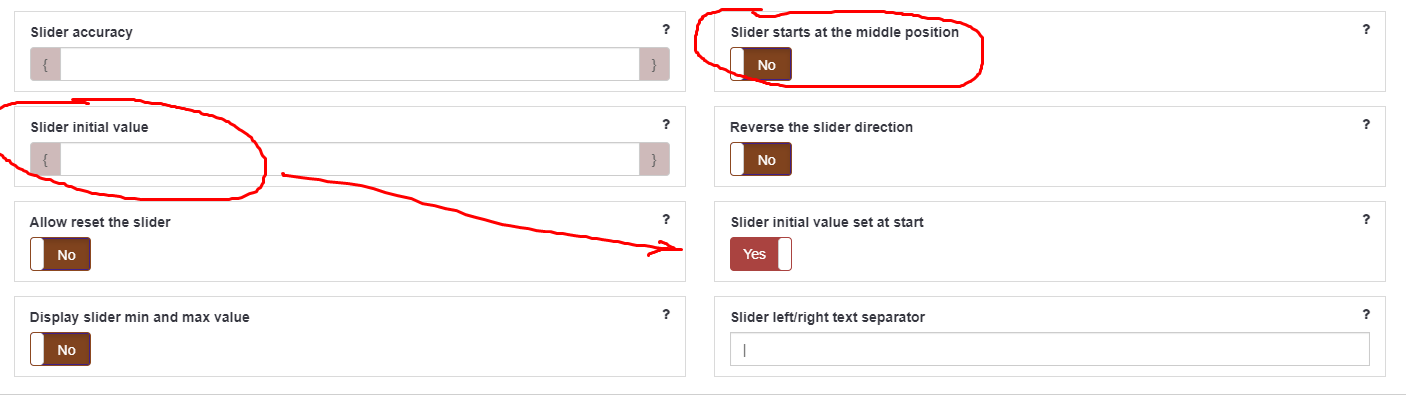Viewport: 1406px width, 405px height.
Task: Click closing brace beside Slider accuracy field
Action: coord(654,64)
